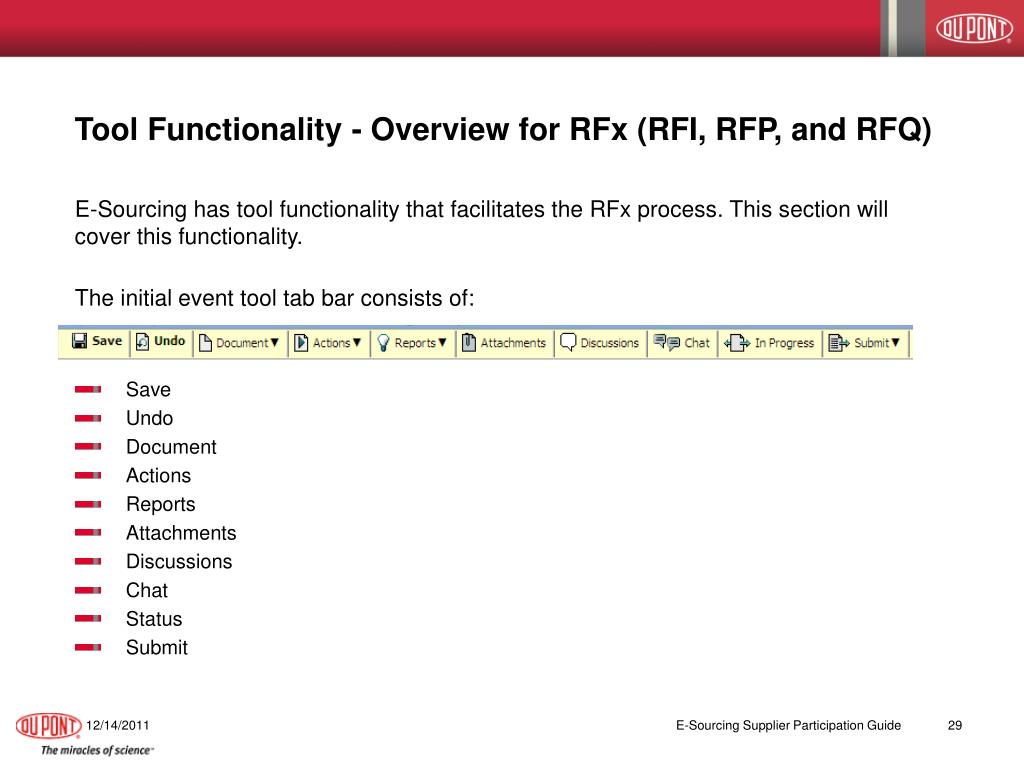This screenshot has height=768, width=1024.
Task: Select the Save label in toolbar
Action: point(107,341)
